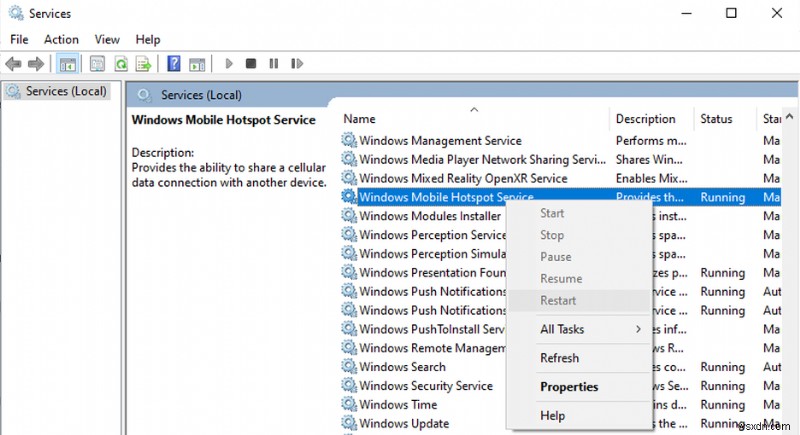Open the View menu
The width and height of the screenshot is (800, 435).
coord(107,39)
